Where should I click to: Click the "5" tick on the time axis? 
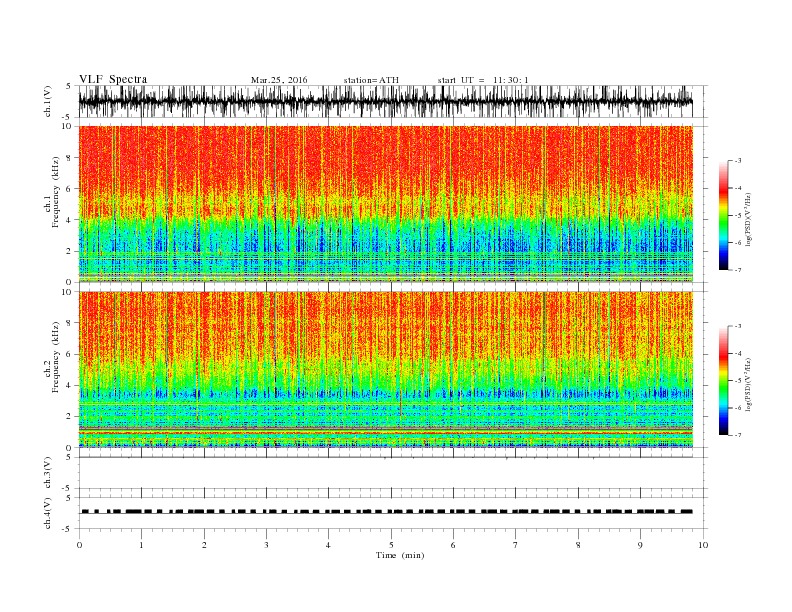[x=391, y=545]
